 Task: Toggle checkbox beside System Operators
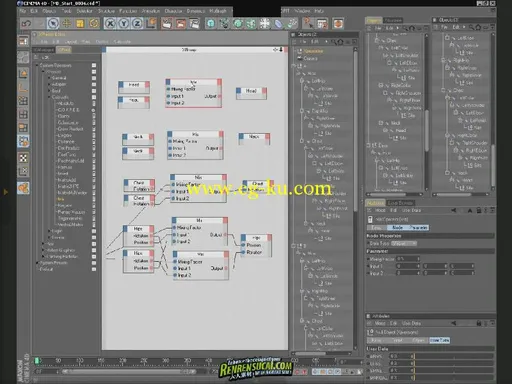(x=94, y=65)
